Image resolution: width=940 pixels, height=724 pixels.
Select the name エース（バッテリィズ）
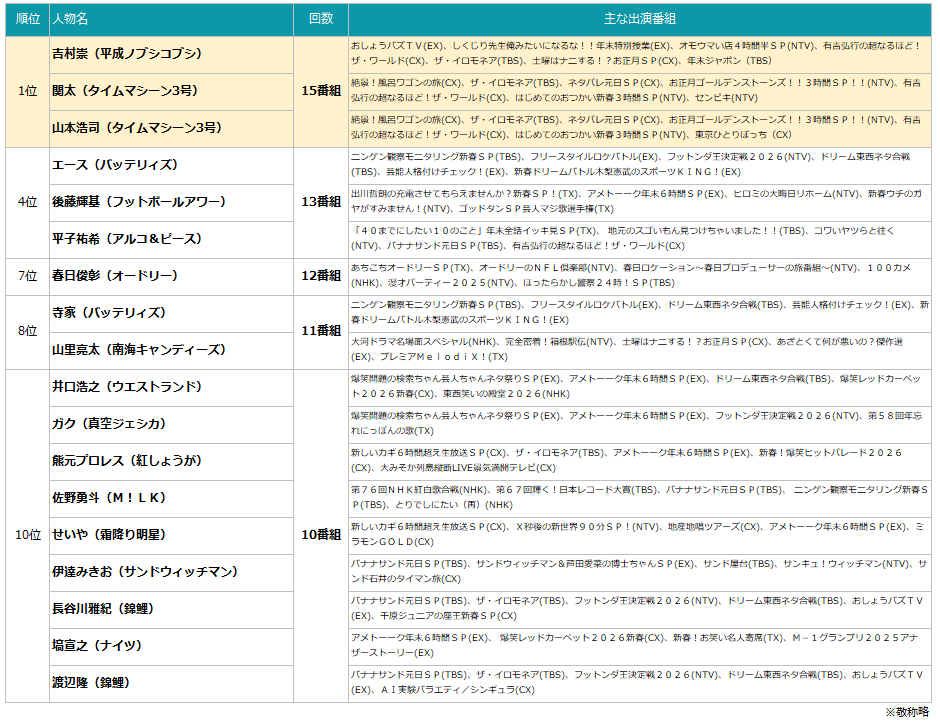(x=115, y=165)
